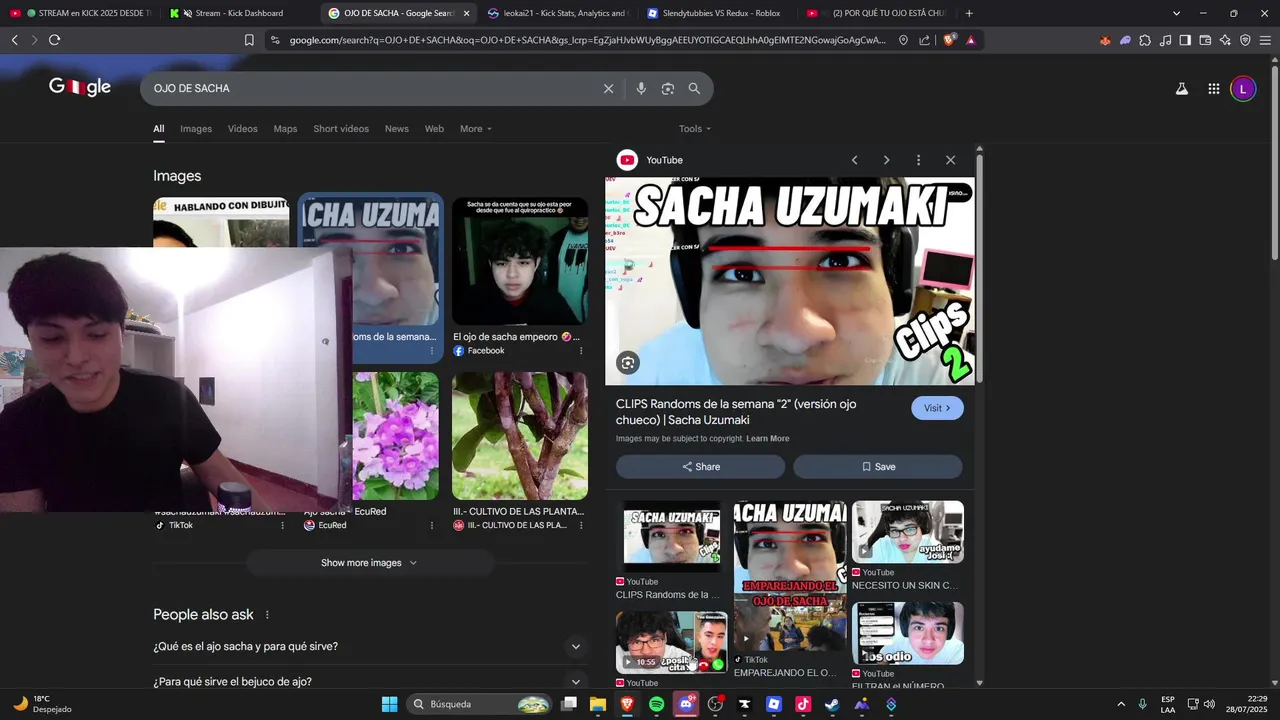Open the Brave Wallet icon
This screenshot has width=1280, height=720.
(x=1205, y=40)
